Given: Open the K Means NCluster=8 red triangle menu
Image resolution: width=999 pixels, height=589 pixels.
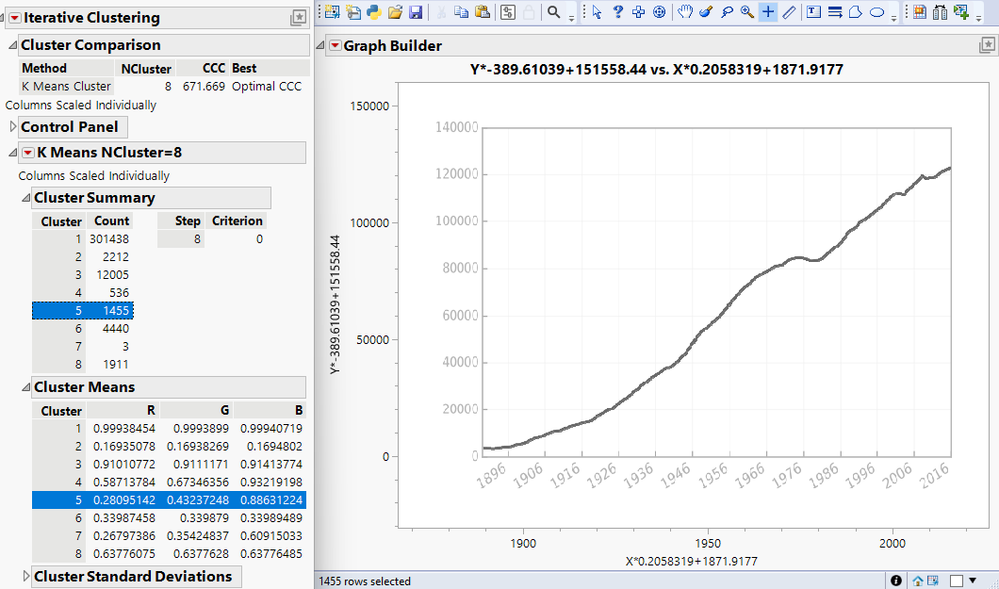Looking at the screenshot, I should pos(28,152).
